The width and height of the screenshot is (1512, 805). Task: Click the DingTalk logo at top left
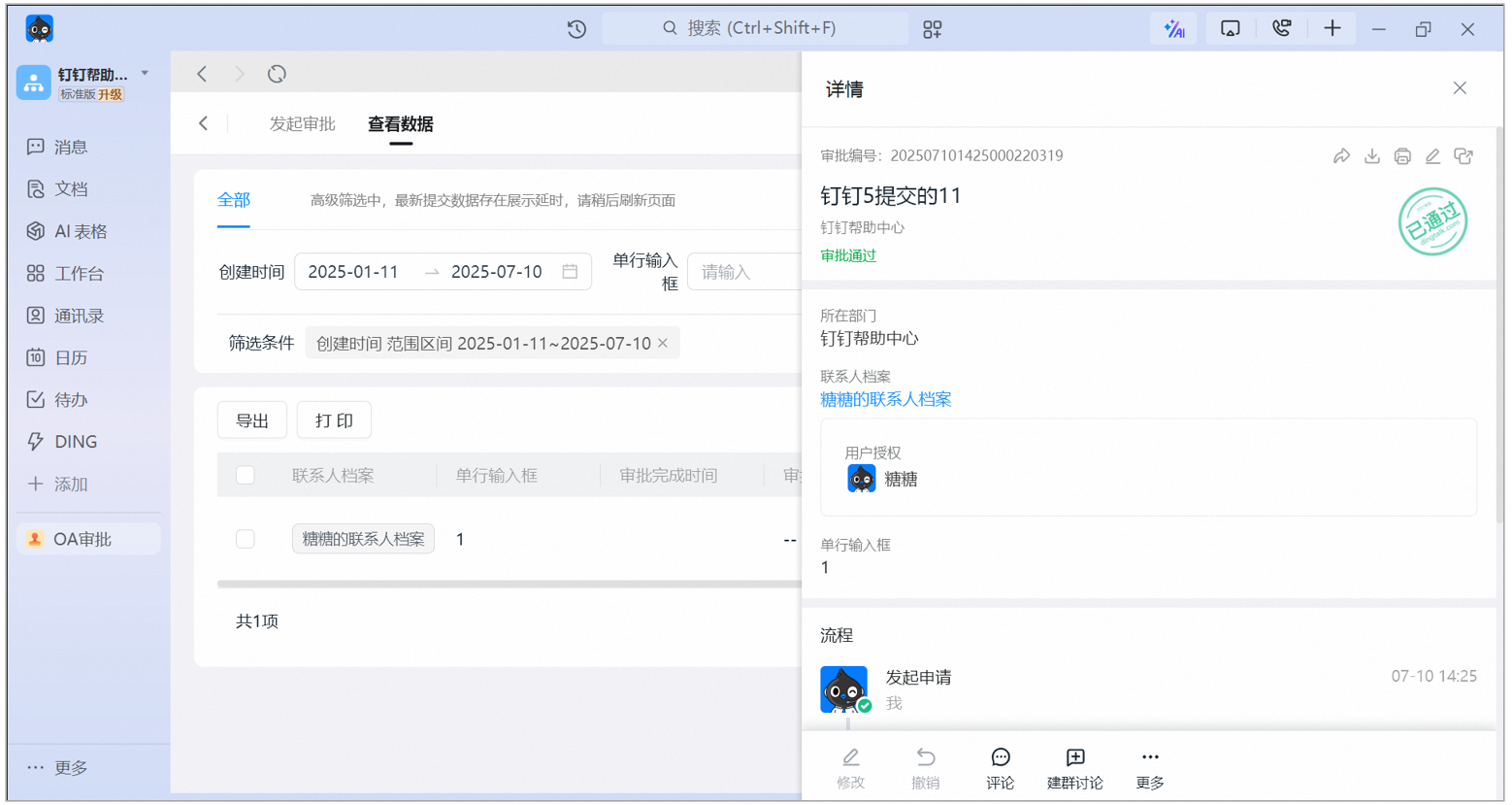(40, 29)
